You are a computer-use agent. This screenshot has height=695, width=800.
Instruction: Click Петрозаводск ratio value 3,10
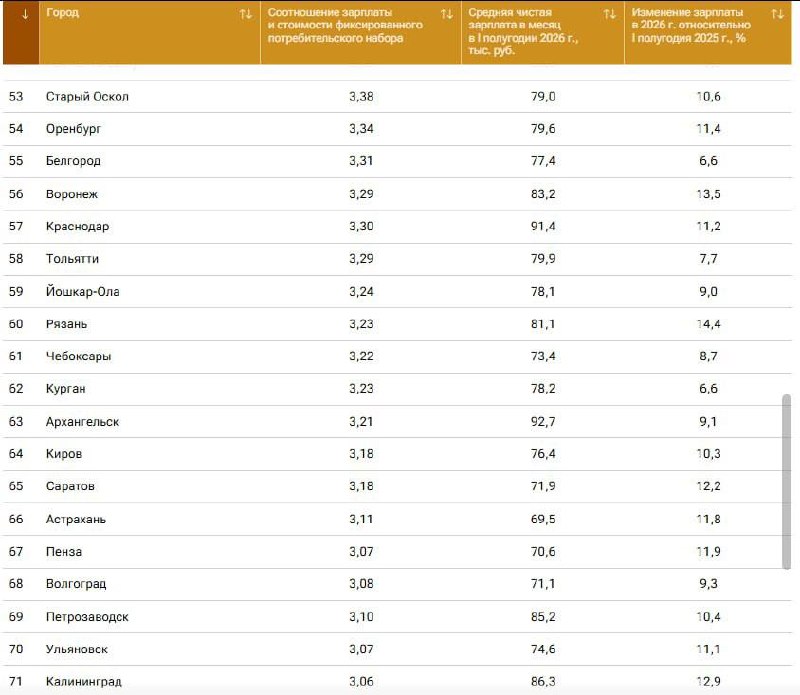click(361, 616)
